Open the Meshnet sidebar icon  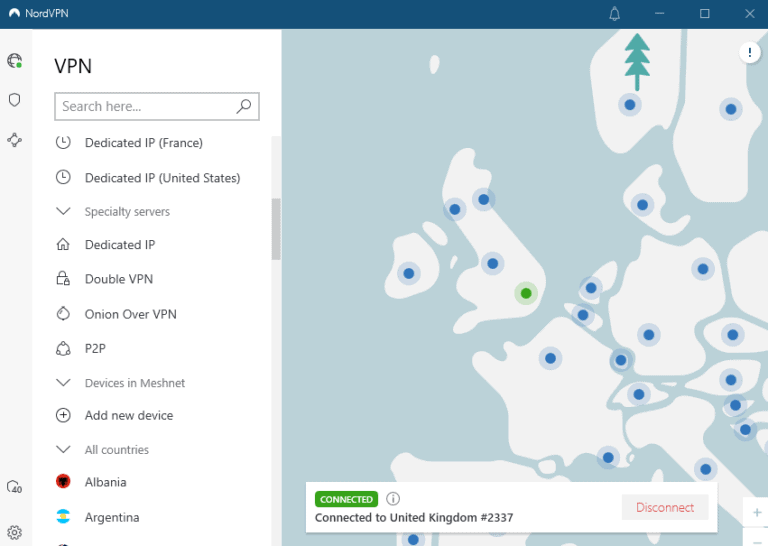tap(14, 140)
